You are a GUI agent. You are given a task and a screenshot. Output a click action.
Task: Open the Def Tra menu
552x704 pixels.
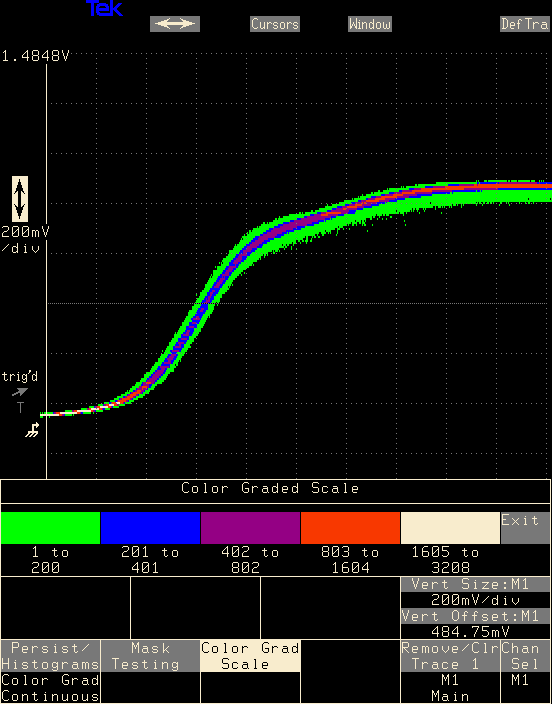coord(526,24)
